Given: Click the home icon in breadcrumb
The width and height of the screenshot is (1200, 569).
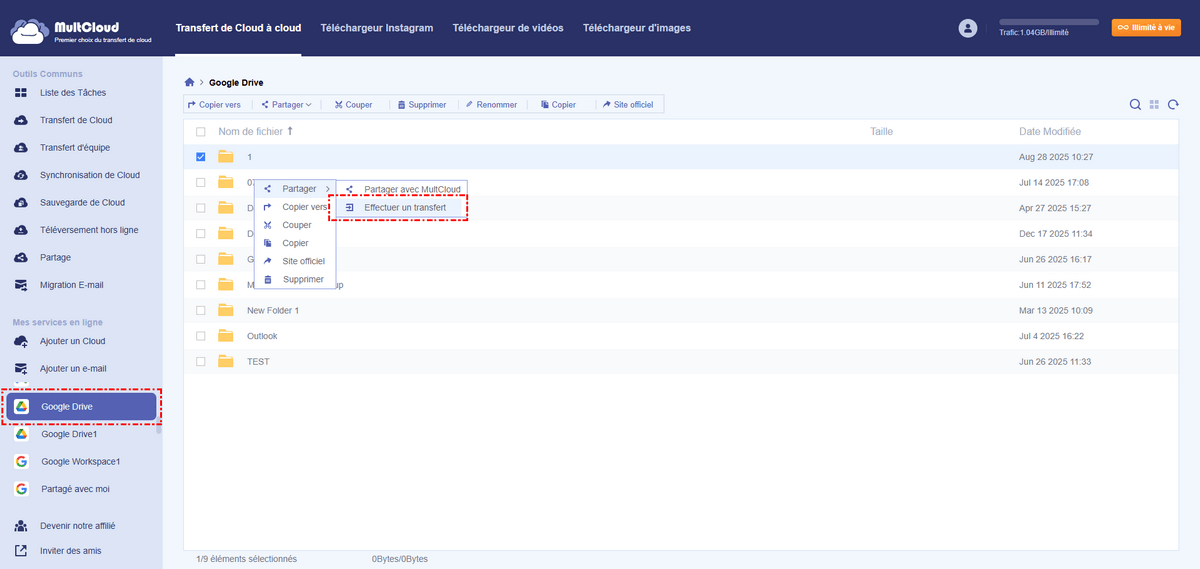Looking at the screenshot, I should 189,82.
